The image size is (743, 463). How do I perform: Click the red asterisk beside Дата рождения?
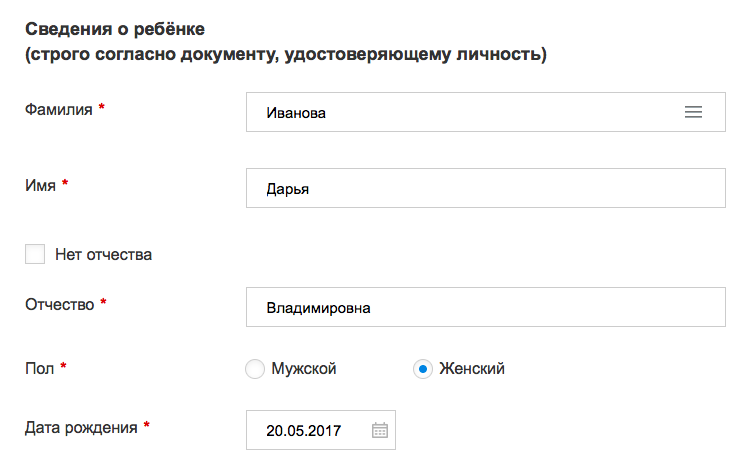pyautogui.click(x=146, y=426)
